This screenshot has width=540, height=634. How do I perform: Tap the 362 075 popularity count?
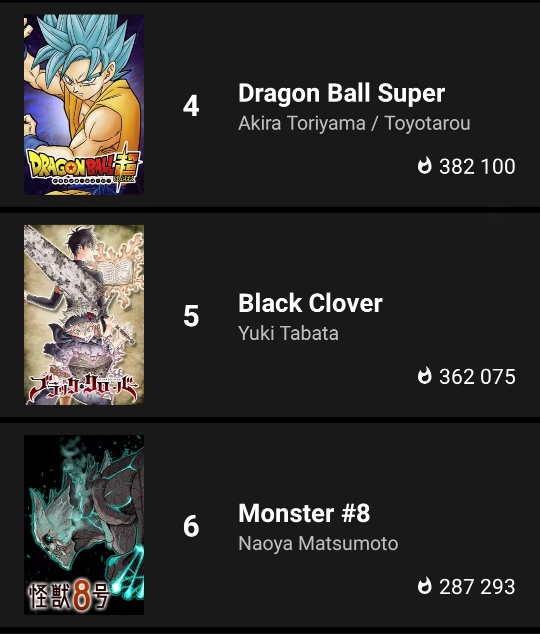[x=477, y=376]
